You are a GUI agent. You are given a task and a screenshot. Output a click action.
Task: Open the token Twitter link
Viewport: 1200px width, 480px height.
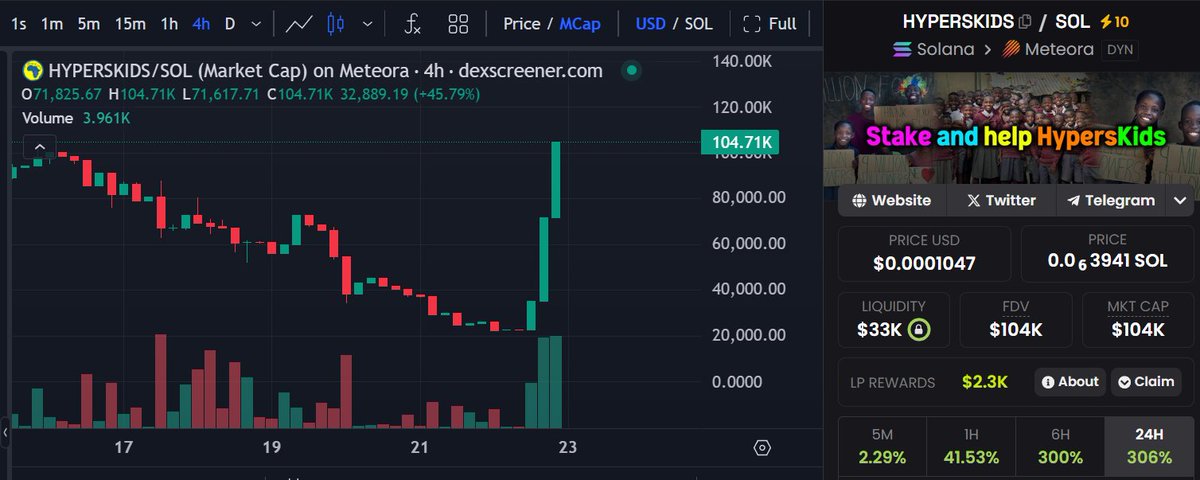pos(1000,200)
